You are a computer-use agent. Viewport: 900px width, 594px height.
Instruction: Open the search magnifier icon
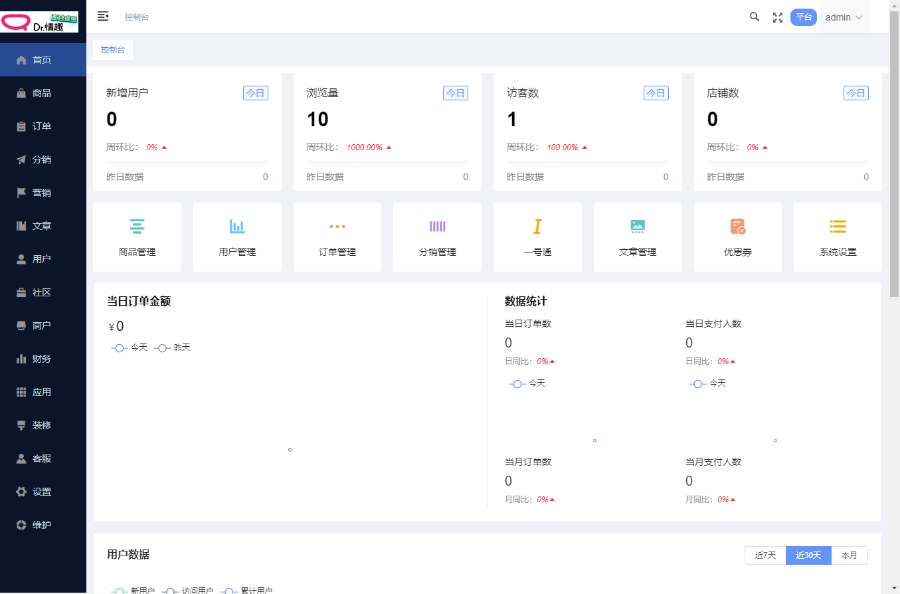(754, 17)
